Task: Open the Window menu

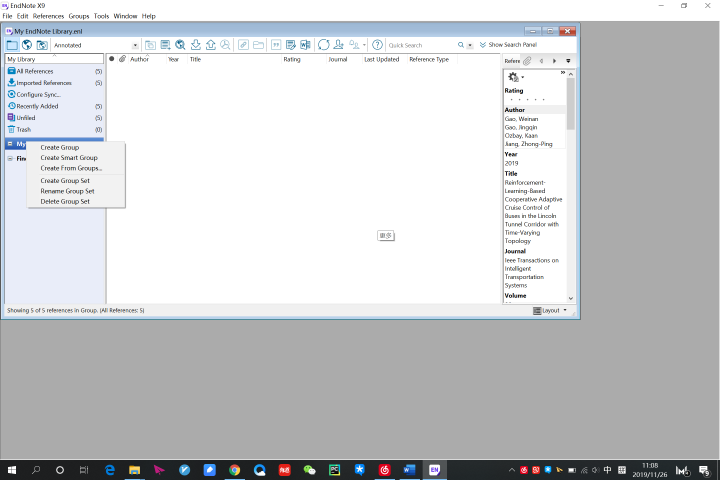Action: click(x=125, y=16)
